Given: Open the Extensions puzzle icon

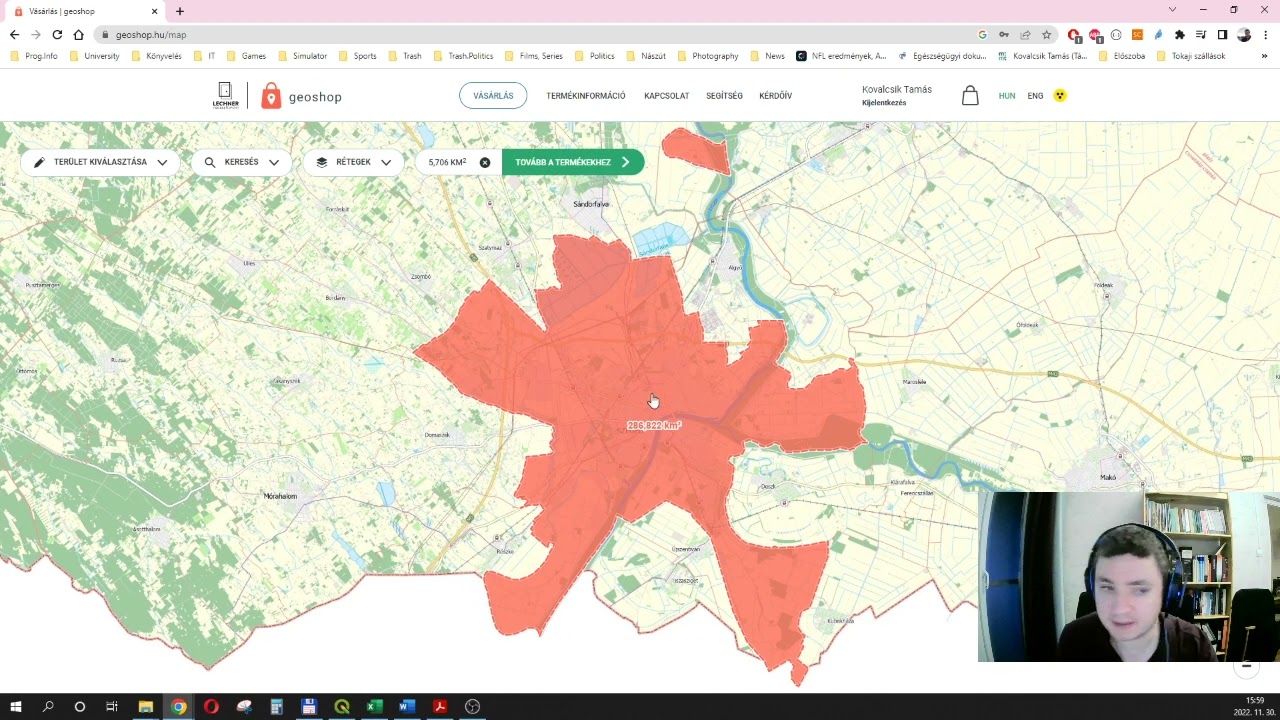Looking at the screenshot, I should (1180, 35).
